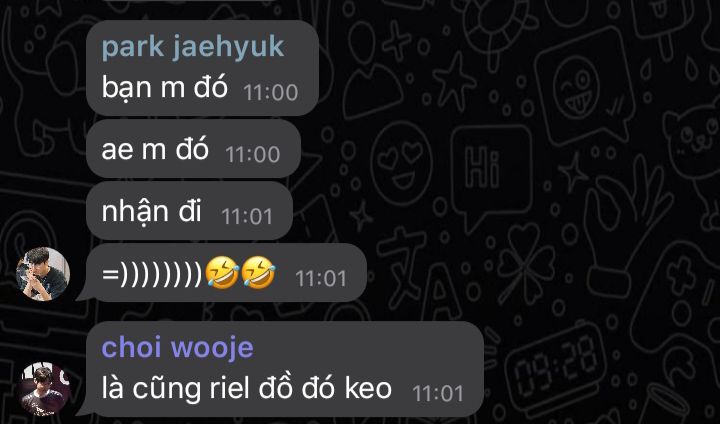Click 11:01 timestamp on choi wooje's message
The image size is (720, 424).
(438, 394)
